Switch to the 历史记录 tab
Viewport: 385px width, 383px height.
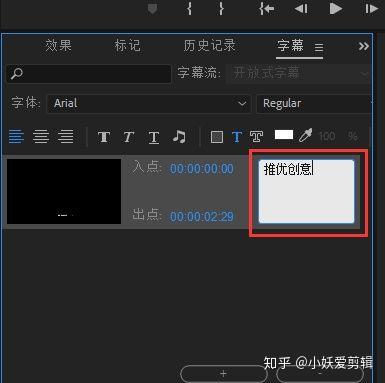click(209, 45)
